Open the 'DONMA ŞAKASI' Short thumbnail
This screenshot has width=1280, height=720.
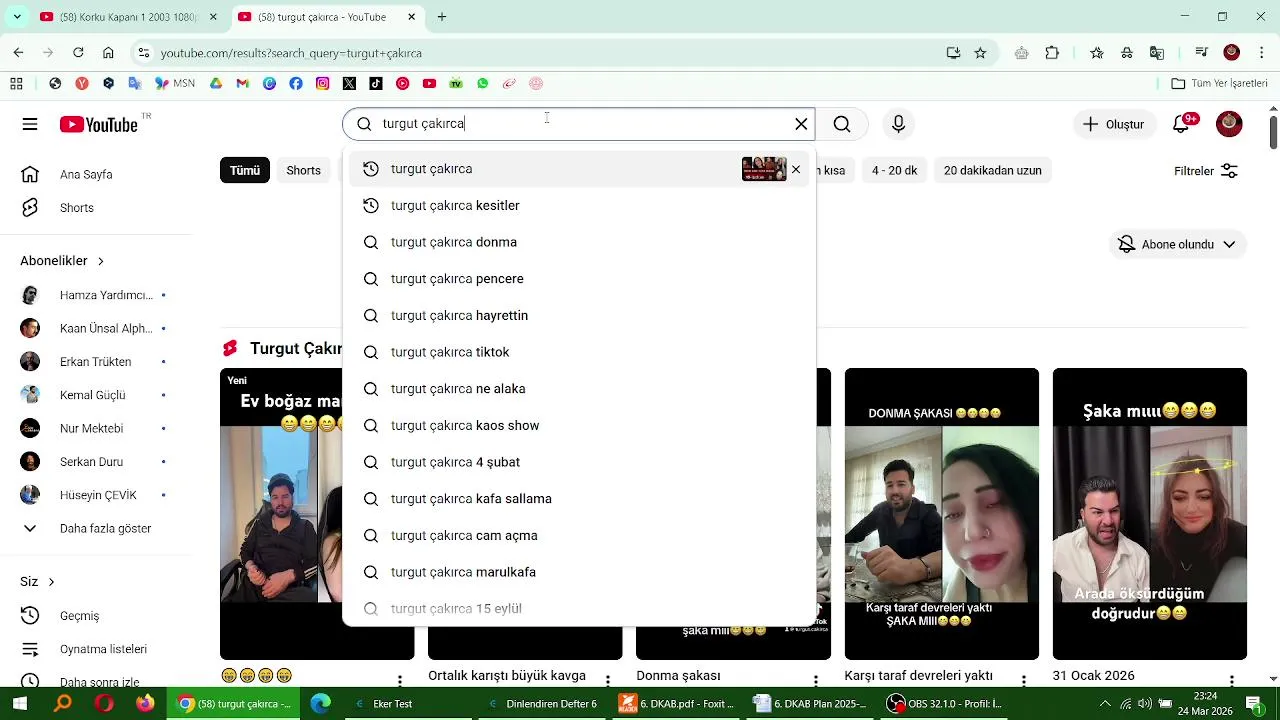941,514
